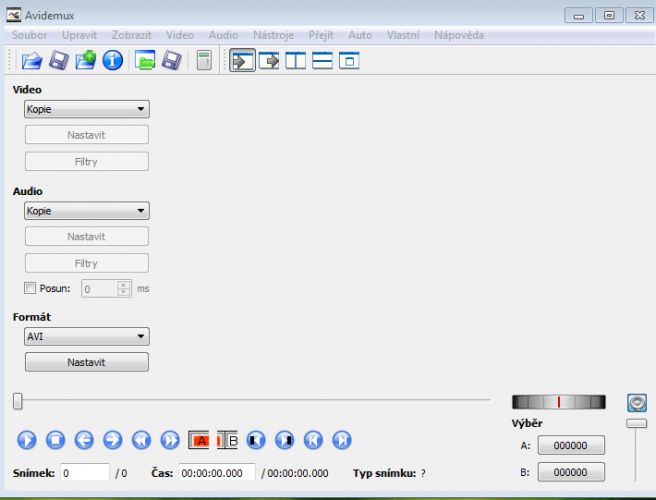Viewport: 656px width, 500px height.
Task: Go to previous frame arrow
Action: point(84,440)
